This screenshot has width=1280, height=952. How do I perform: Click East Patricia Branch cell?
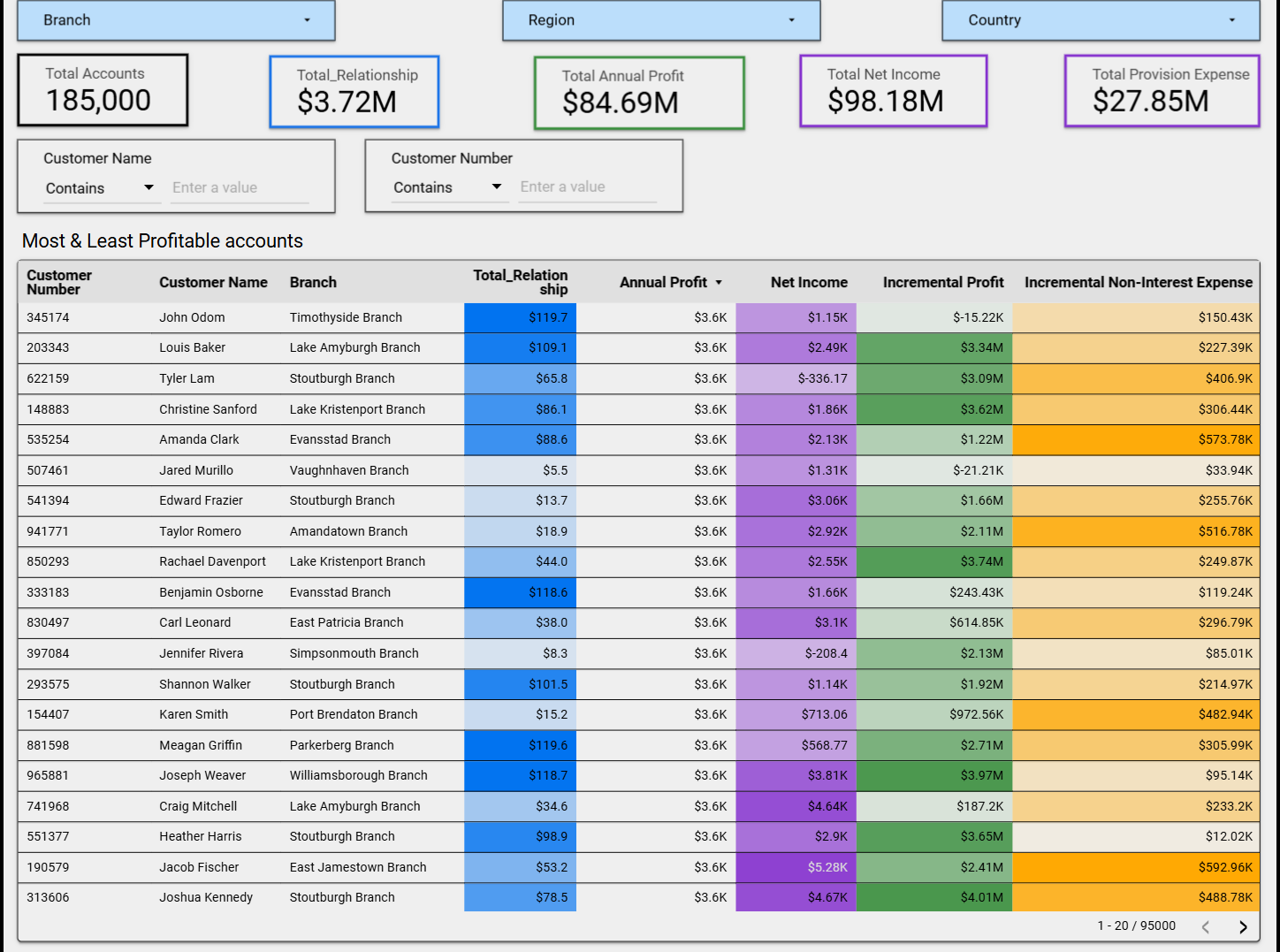point(347,622)
